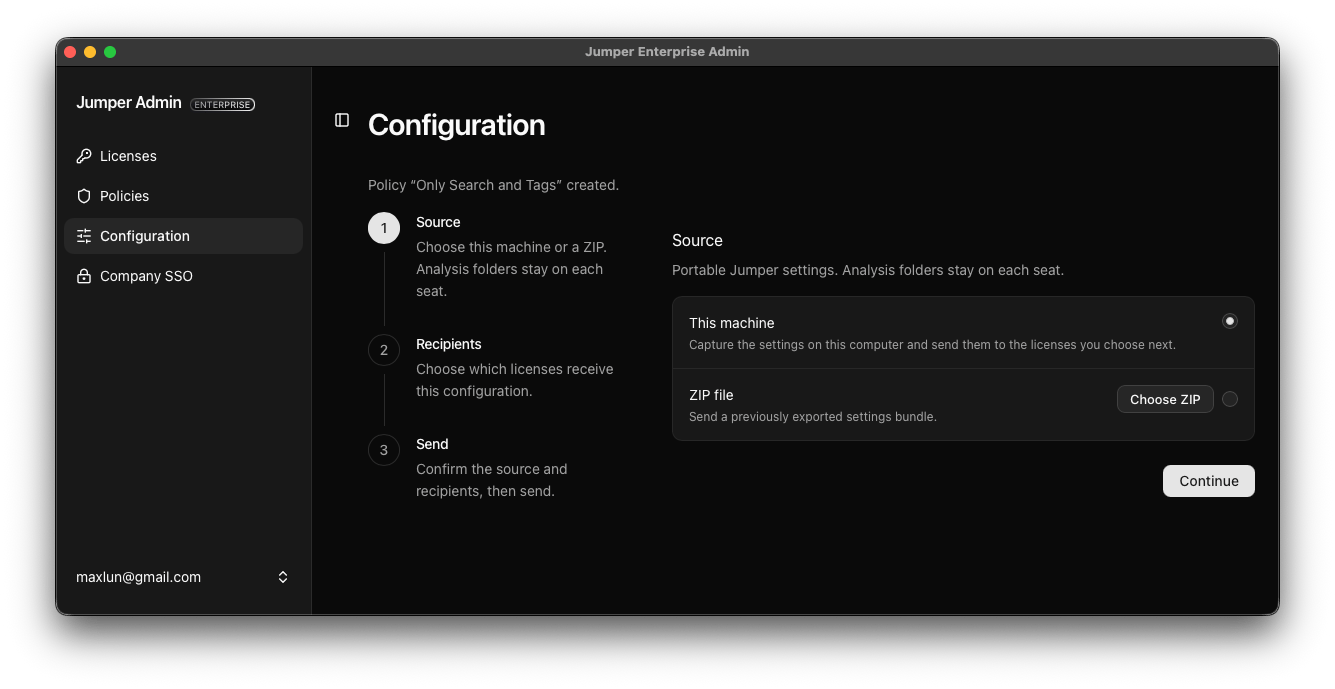1335x689 pixels.
Task: Click the Choose ZIP button
Action: point(1165,399)
